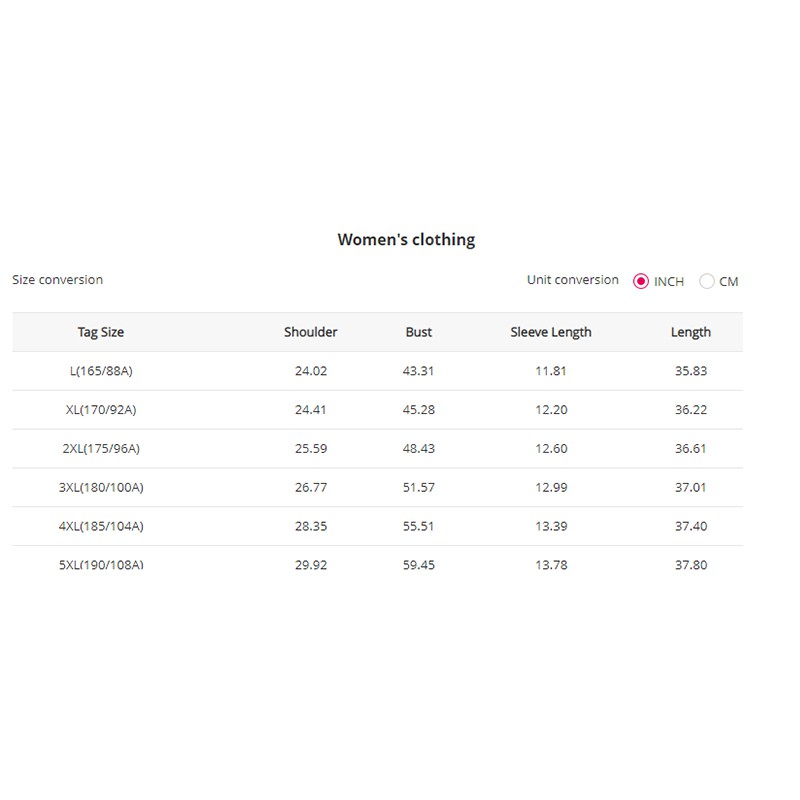The width and height of the screenshot is (800, 800).
Task: Click the 12.99 sleeve length for 3XL
Action: click(x=551, y=487)
